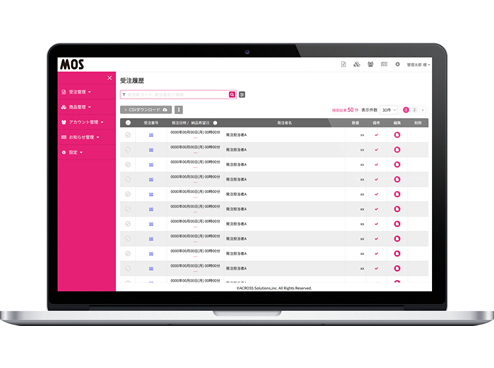Go to page 2 in pagination
494x368 pixels.
click(414, 110)
